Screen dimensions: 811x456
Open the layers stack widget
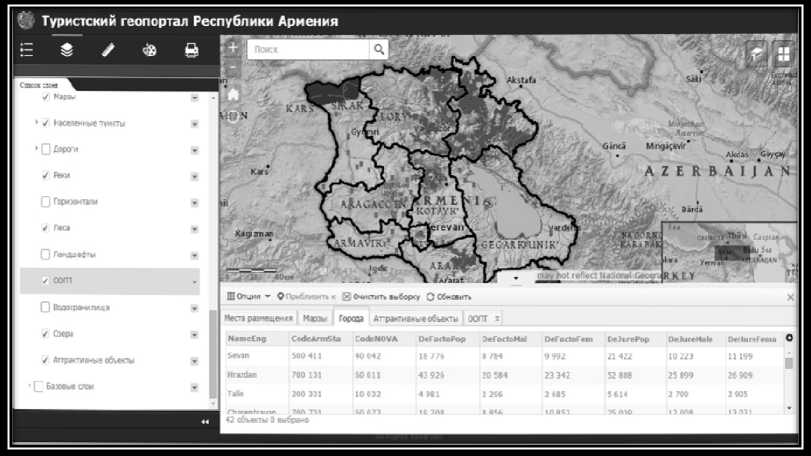tap(67, 50)
